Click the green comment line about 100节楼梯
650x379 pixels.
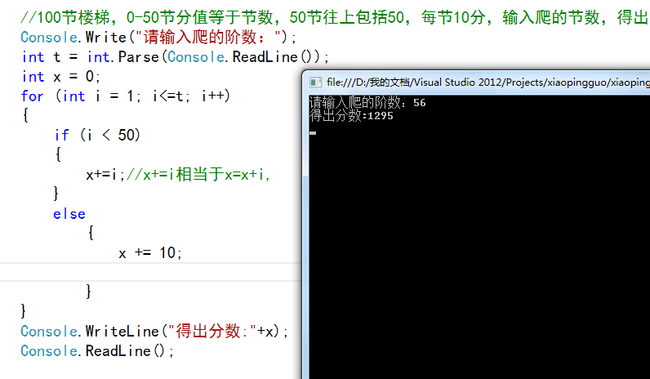[x=334, y=17]
